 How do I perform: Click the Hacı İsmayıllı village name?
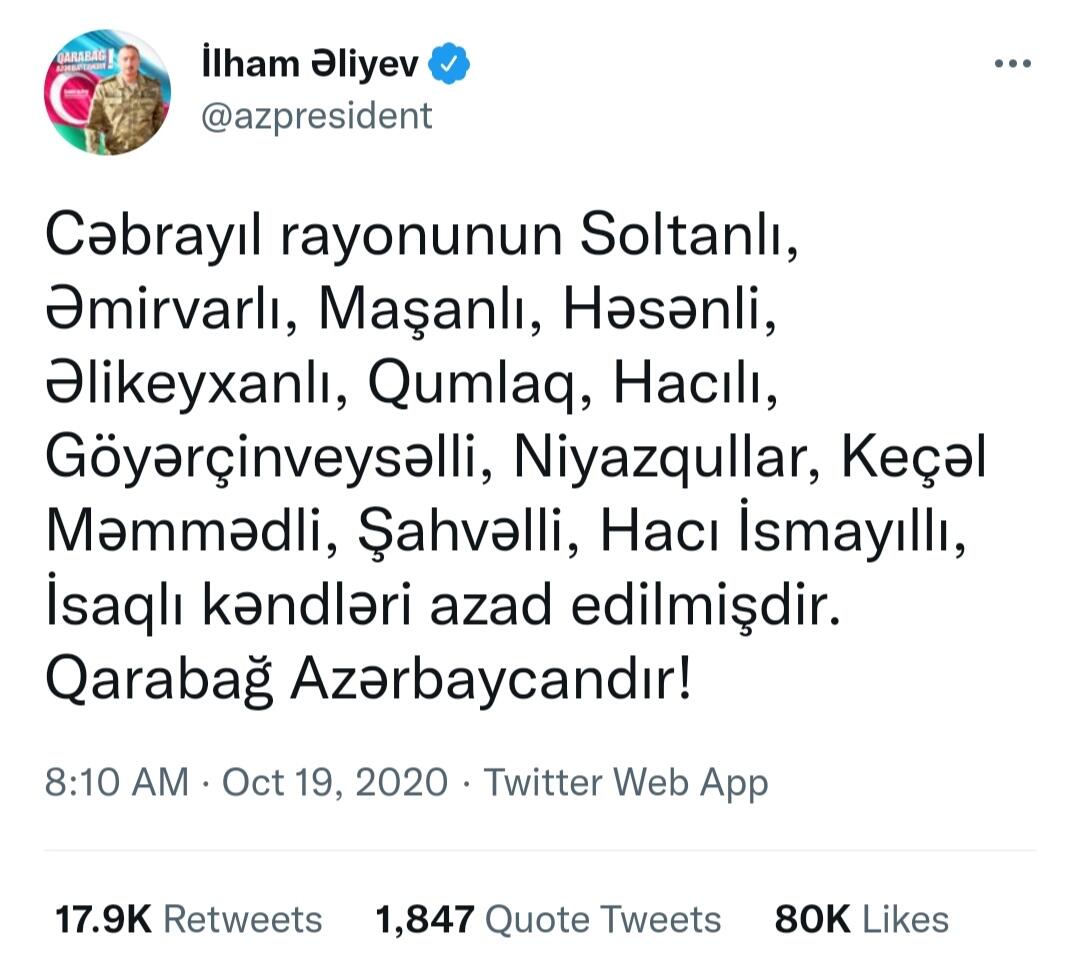pyautogui.click(x=776, y=532)
